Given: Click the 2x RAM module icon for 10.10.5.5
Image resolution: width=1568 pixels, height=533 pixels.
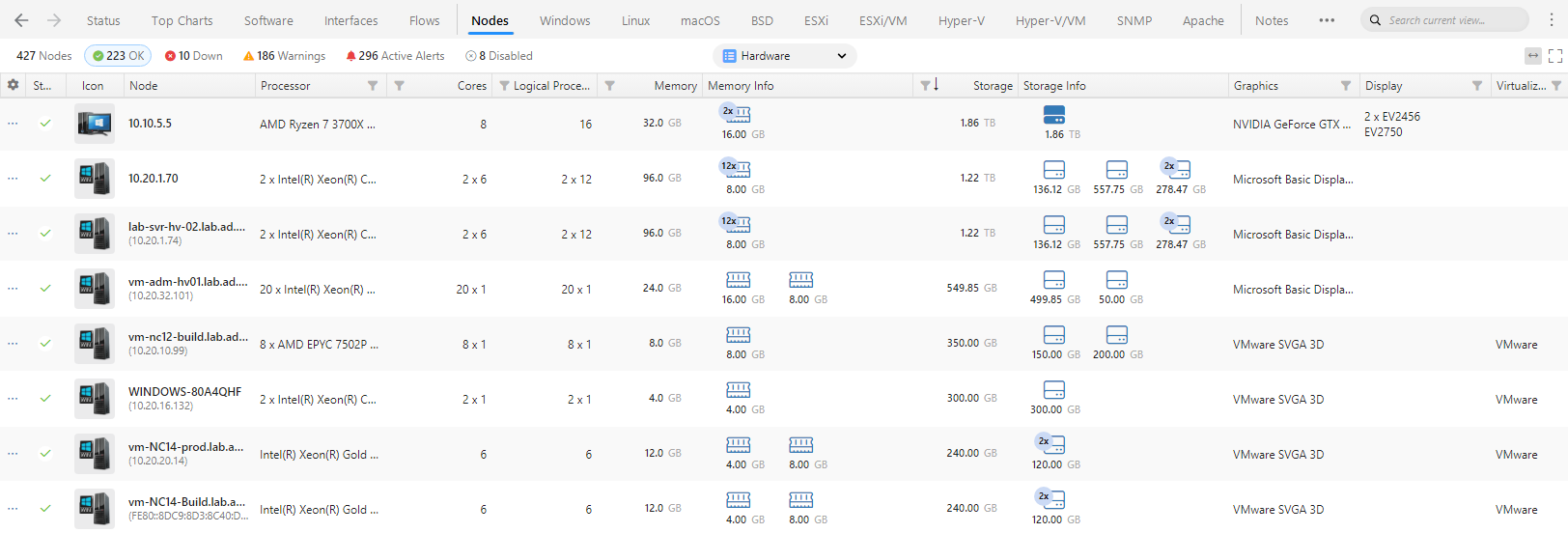Looking at the screenshot, I should point(737,114).
